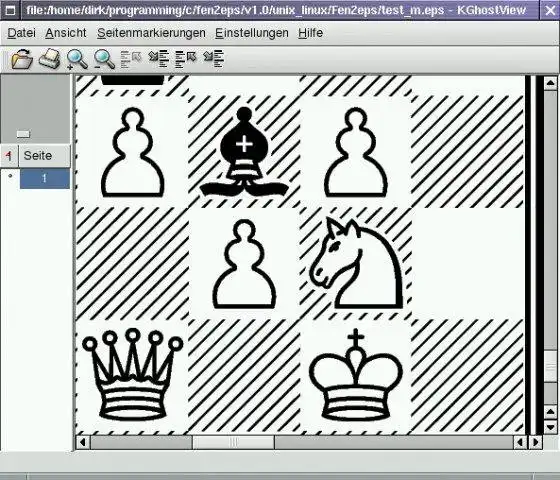Click the first down-arrow page icon in toolbar
This screenshot has width=560, height=480.
tap(159, 59)
